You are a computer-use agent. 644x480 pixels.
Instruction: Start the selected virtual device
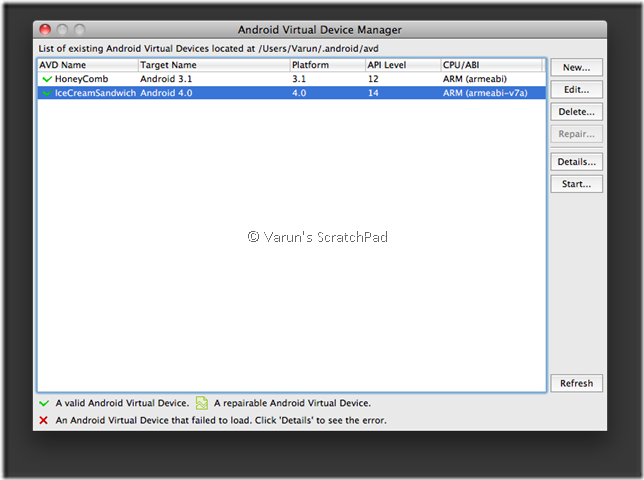click(576, 184)
